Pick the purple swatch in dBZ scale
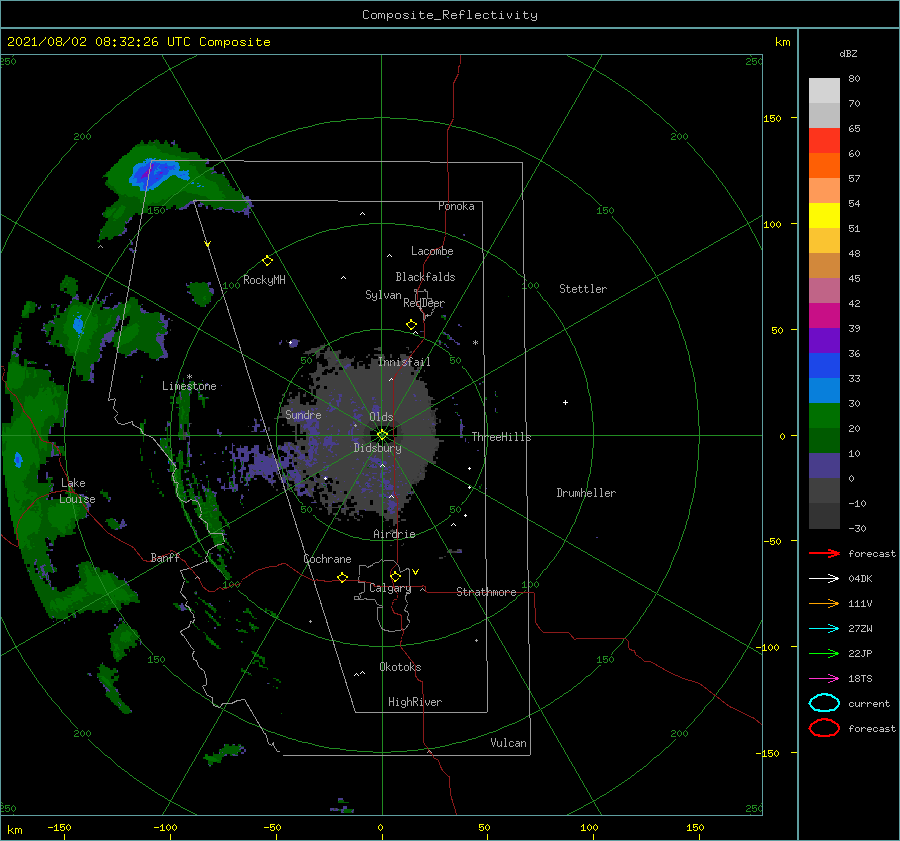The height and width of the screenshot is (841, 900). pyautogui.click(x=824, y=341)
